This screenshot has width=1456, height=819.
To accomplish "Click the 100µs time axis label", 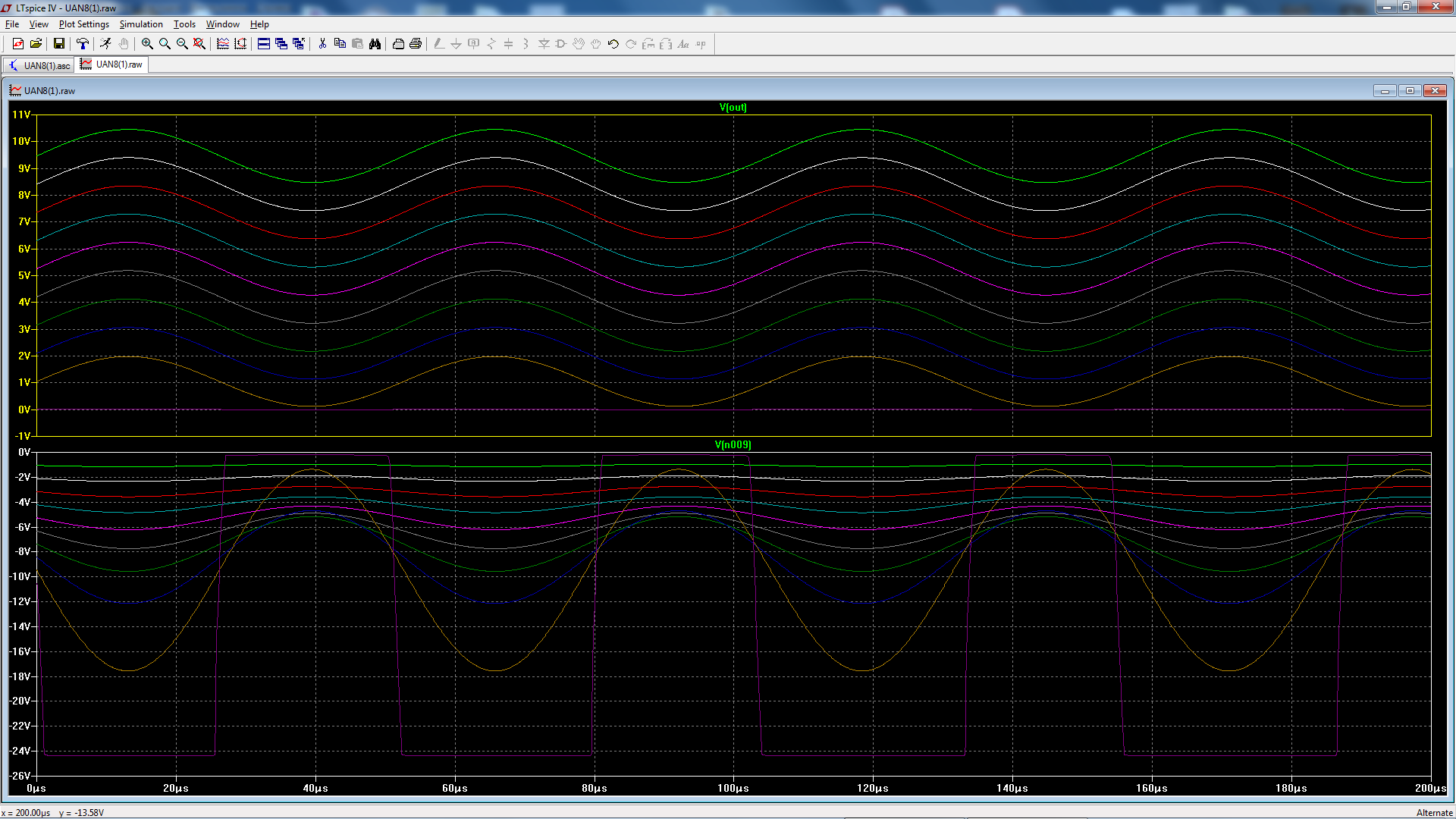I will click(x=733, y=789).
